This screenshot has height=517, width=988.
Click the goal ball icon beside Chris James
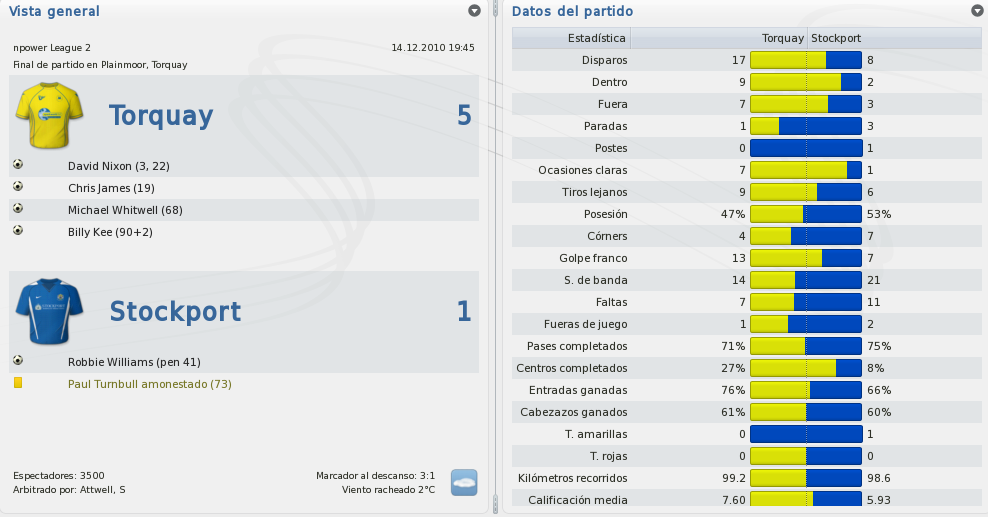[x=18, y=186]
